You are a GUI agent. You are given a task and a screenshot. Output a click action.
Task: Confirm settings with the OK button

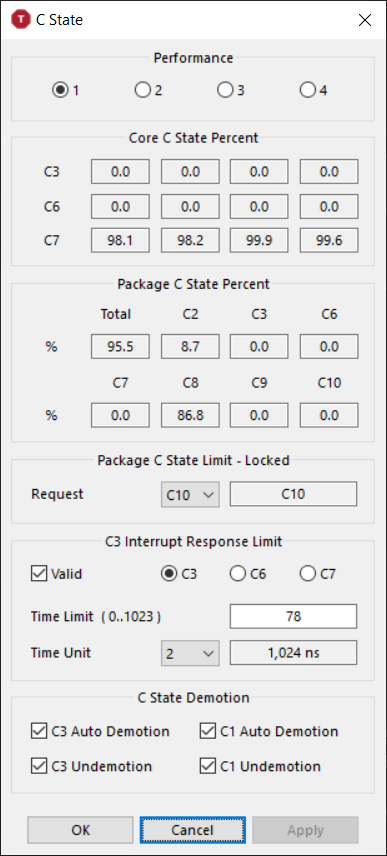pyautogui.click(x=80, y=830)
